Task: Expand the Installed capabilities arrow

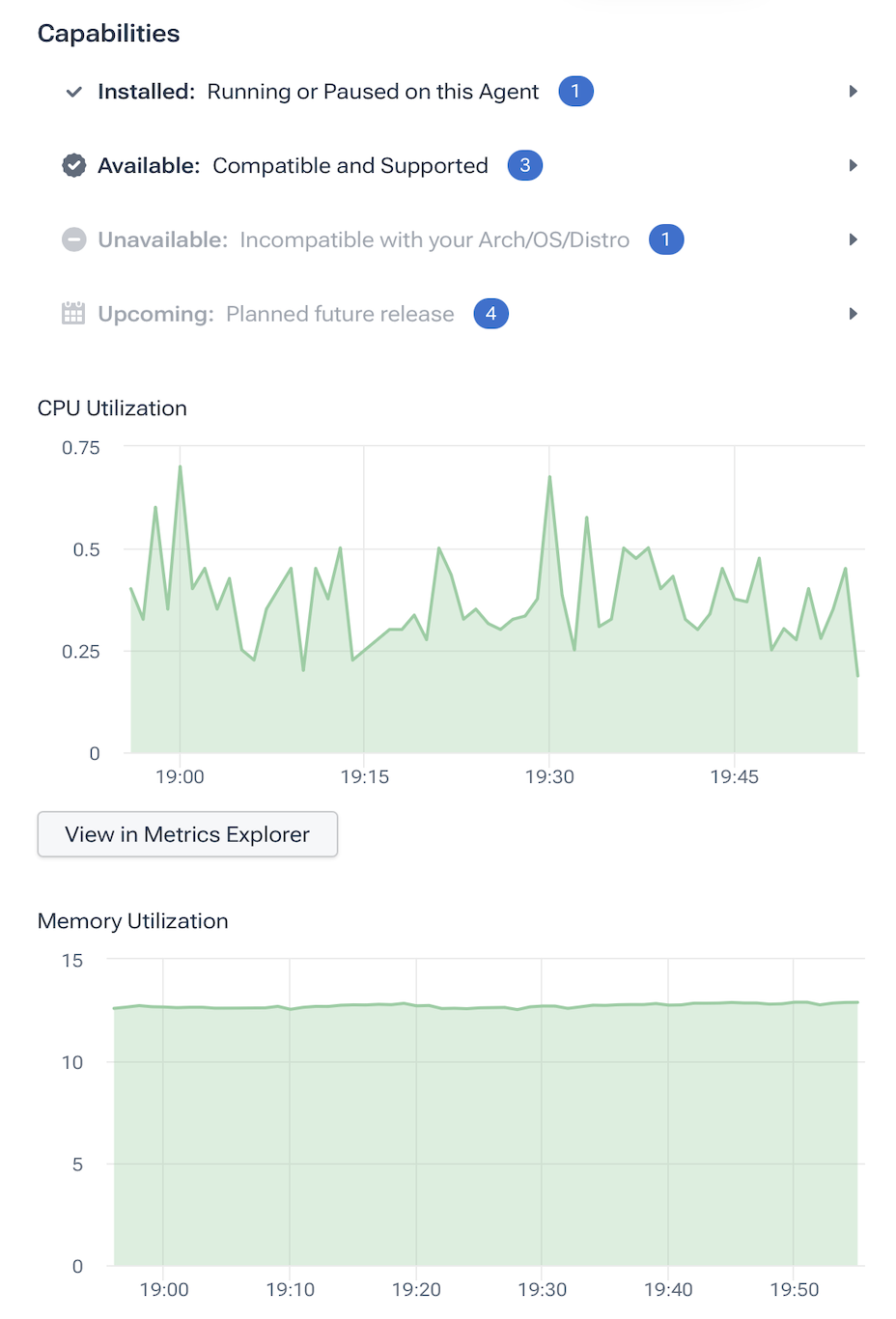Action: click(x=853, y=92)
